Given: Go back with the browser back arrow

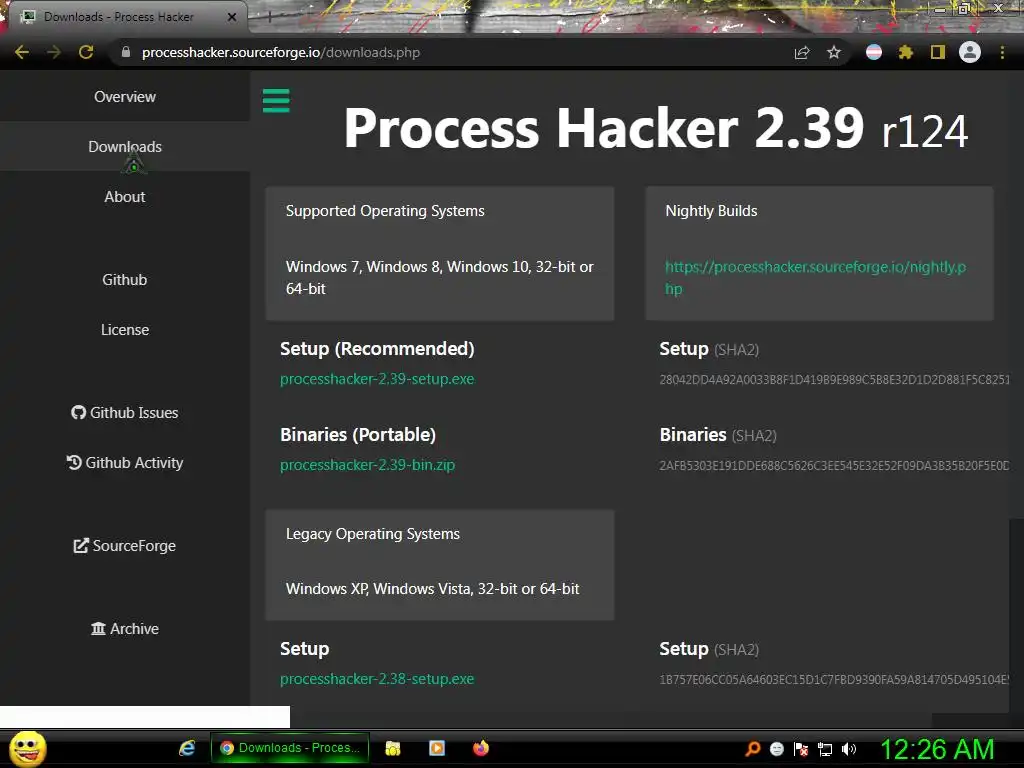Looking at the screenshot, I should (22, 52).
